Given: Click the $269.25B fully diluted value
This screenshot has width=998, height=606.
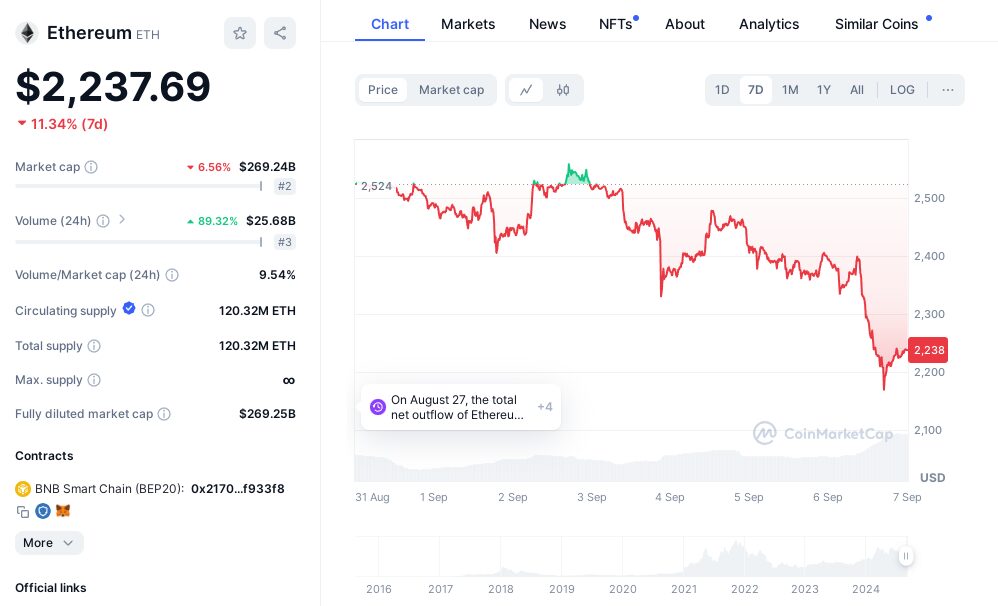Looking at the screenshot, I should pyautogui.click(x=267, y=414).
